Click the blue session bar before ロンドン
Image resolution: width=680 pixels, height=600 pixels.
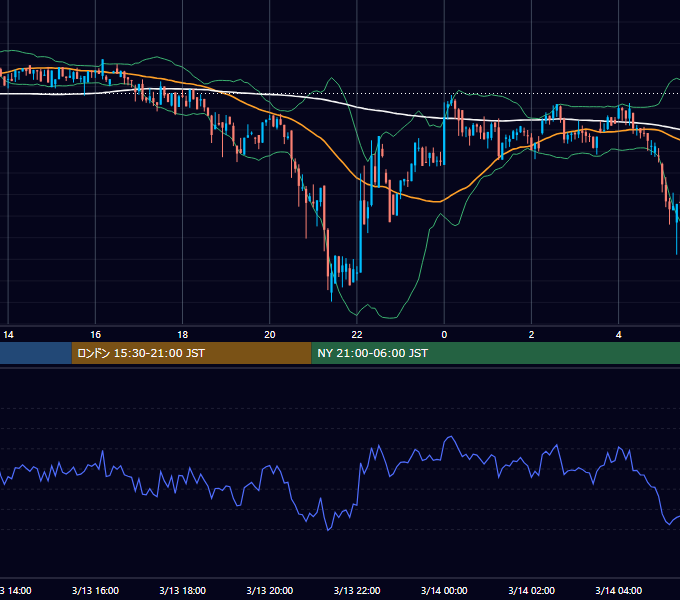click(x=36, y=353)
